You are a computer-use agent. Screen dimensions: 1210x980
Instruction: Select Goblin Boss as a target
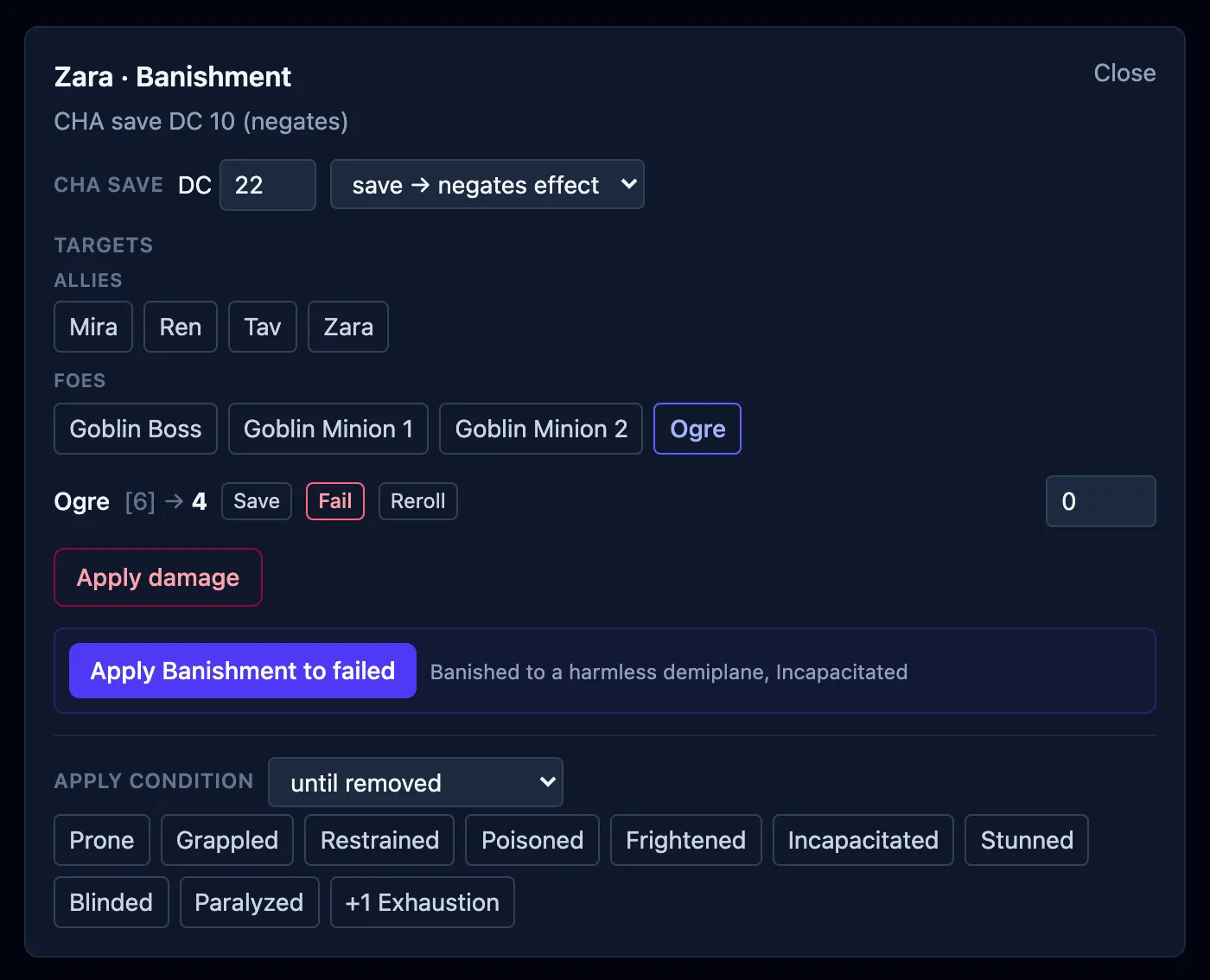(136, 429)
